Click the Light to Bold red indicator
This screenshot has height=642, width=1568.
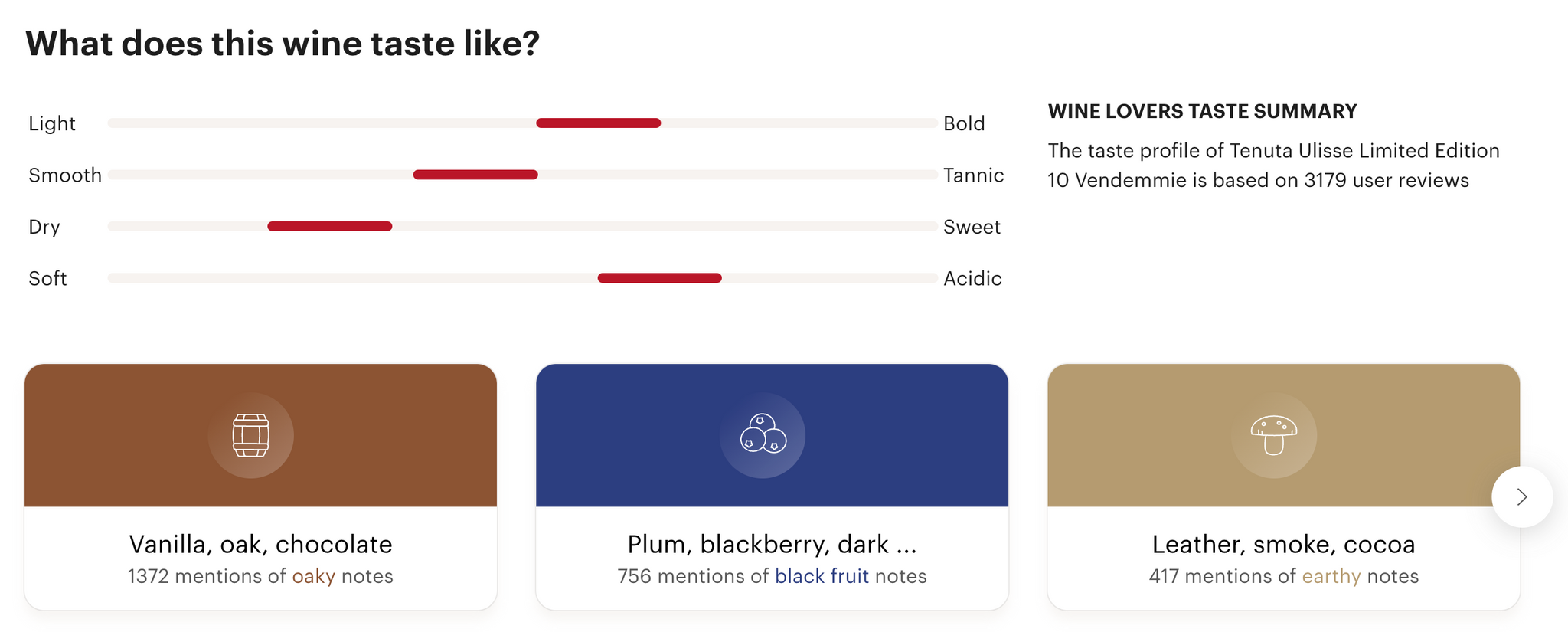pos(599,123)
